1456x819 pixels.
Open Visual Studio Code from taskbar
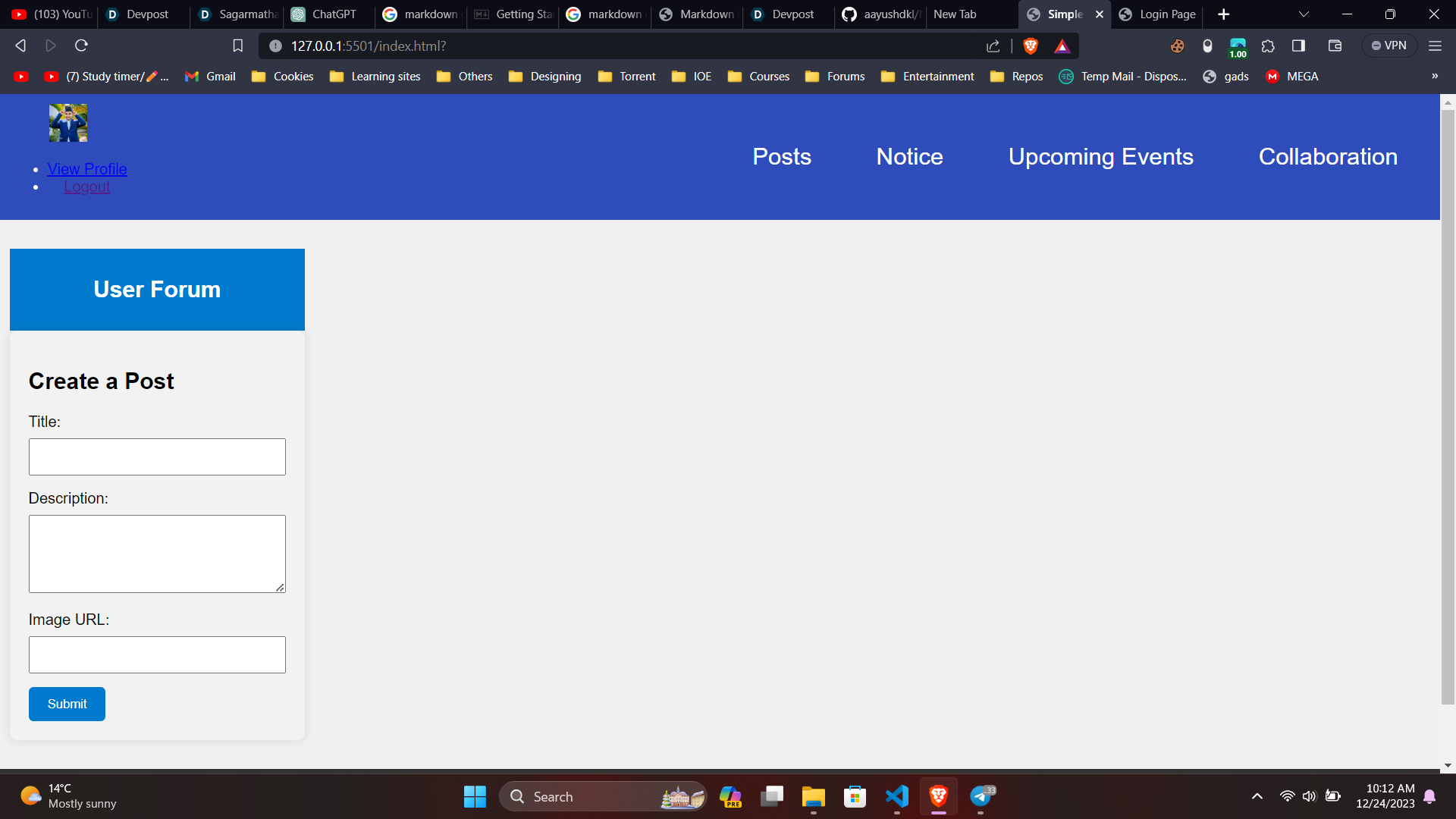(x=896, y=796)
